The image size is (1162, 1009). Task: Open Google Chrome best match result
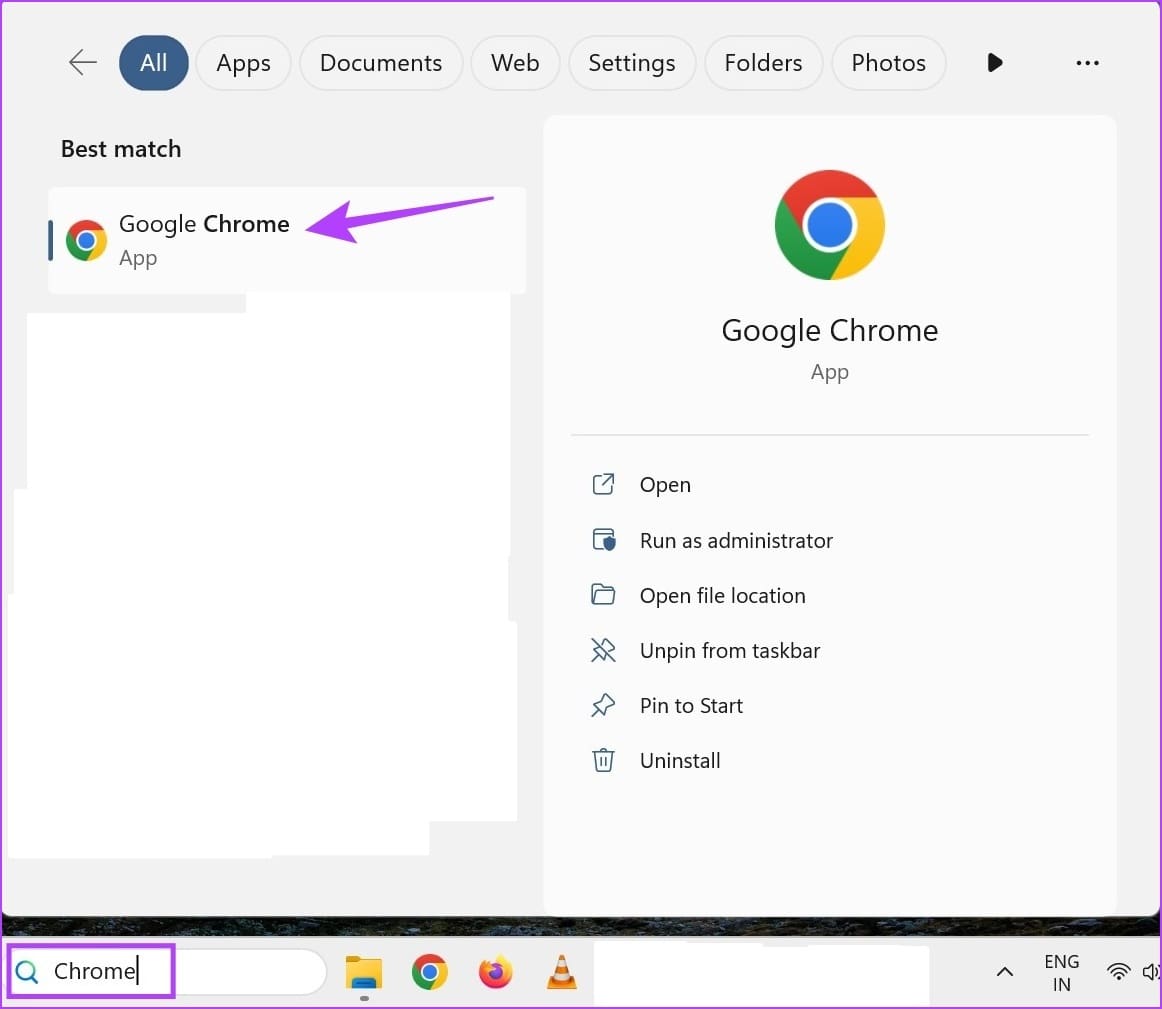click(x=203, y=240)
